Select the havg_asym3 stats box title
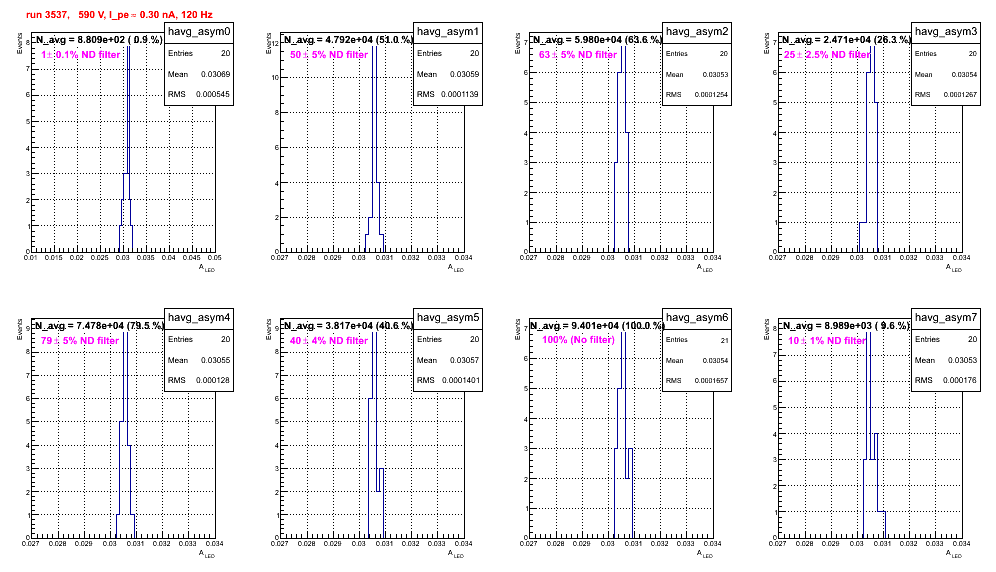Viewport: 996px width, 572px height. [946, 32]
